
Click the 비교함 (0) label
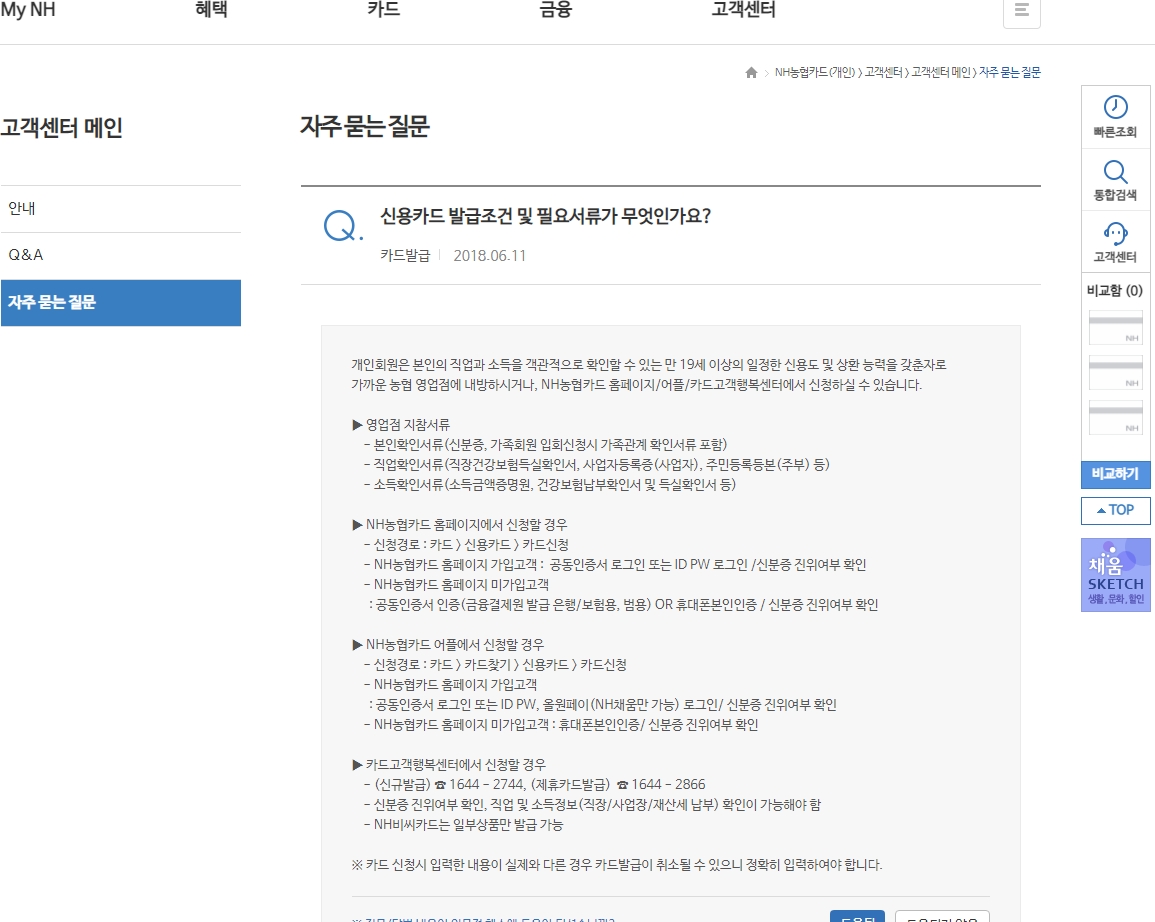coord(1114,291)
